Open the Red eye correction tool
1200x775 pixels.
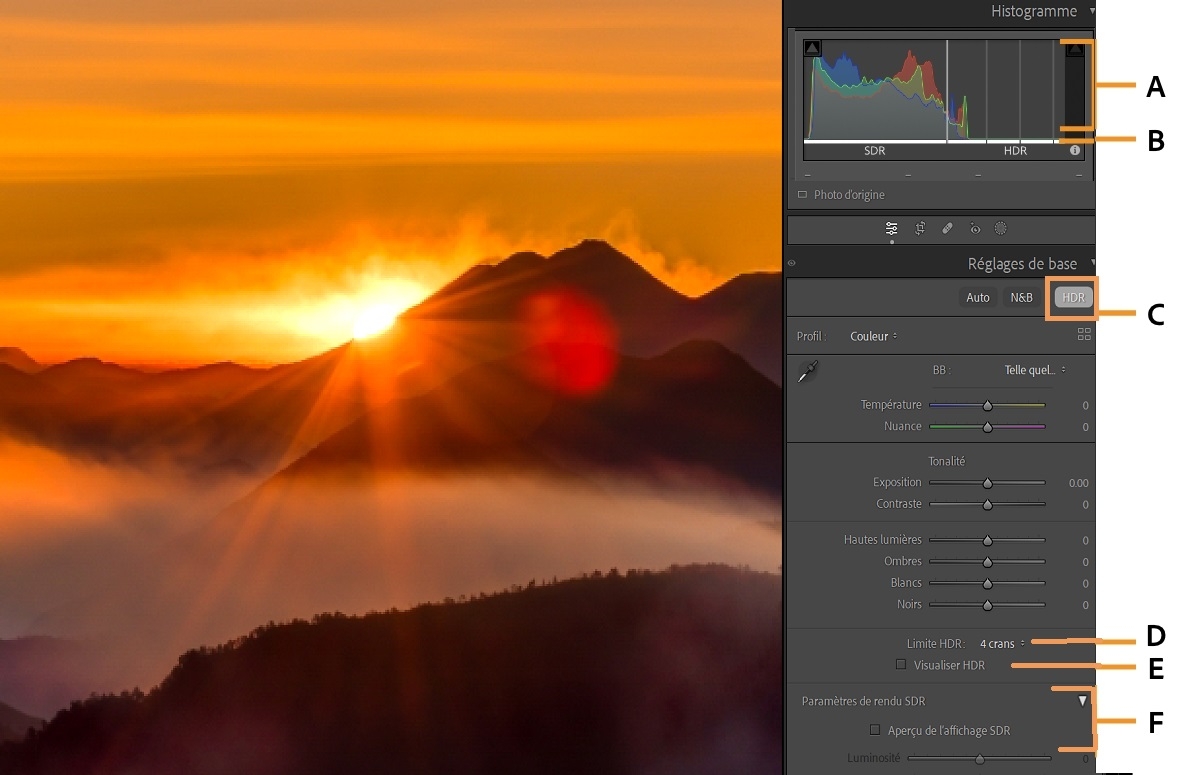(x=975, y=228)
